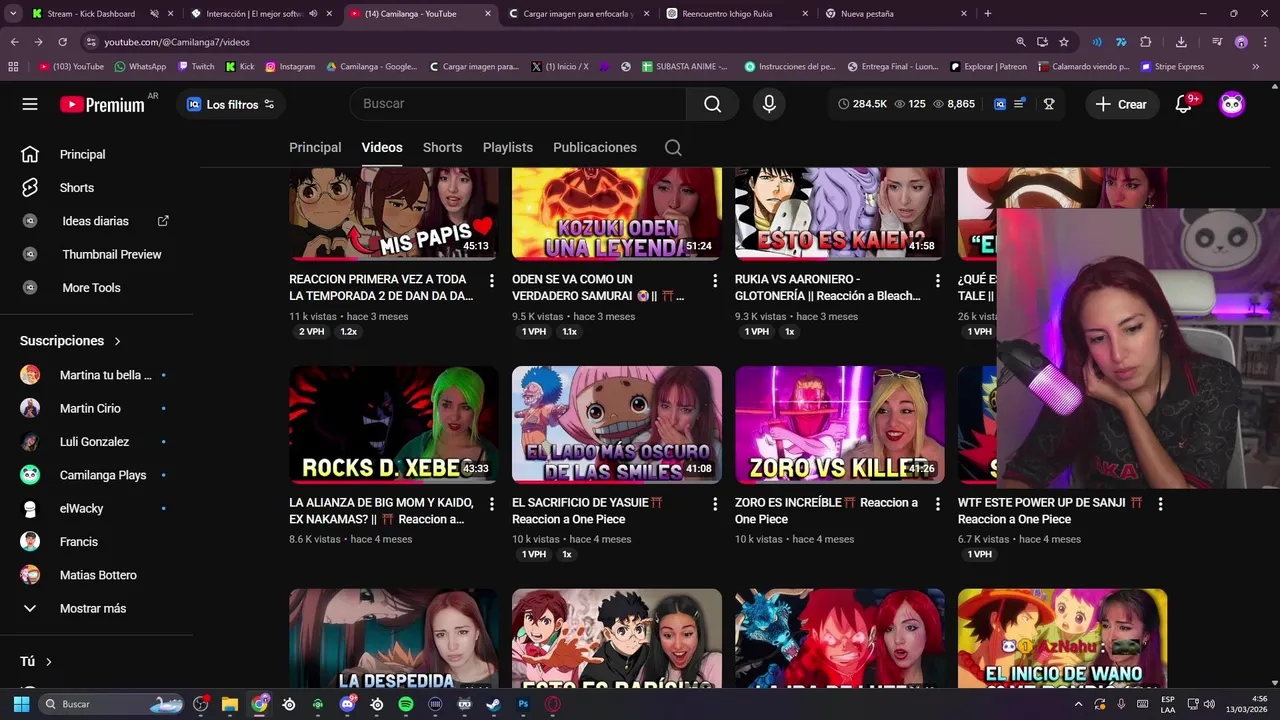
Task: Open the YouTube hamburger guide menu
Action: tap(30, 104)
